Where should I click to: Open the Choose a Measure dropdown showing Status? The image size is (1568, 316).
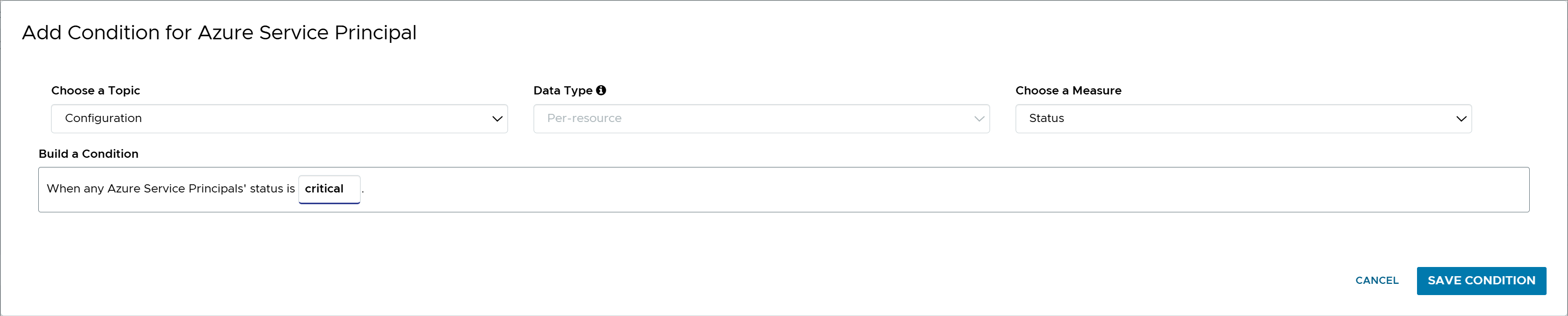1243,119
